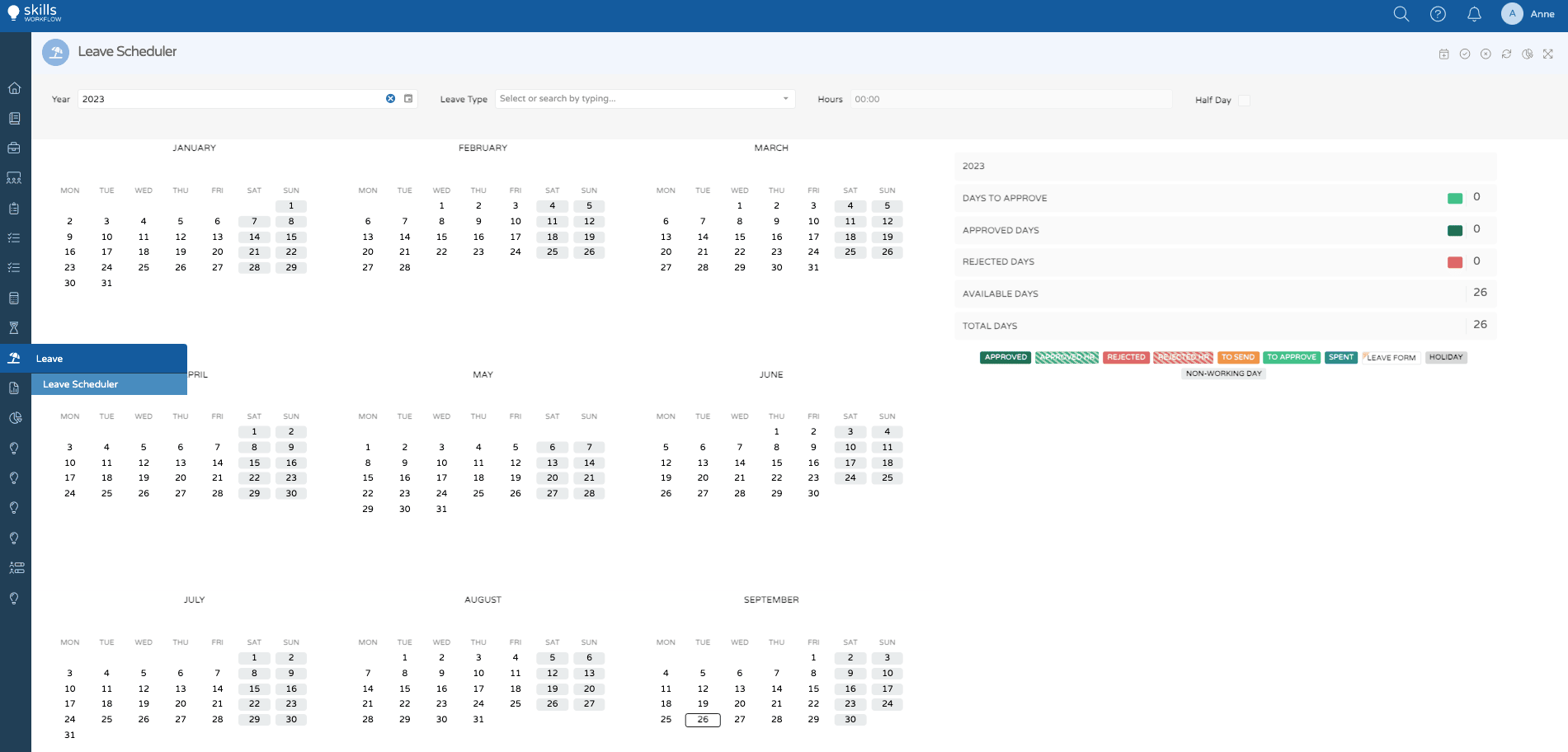This screenshot has width=1568, height=752.
Task: Click the add calendar leave icon
Action: point(1443,54)
